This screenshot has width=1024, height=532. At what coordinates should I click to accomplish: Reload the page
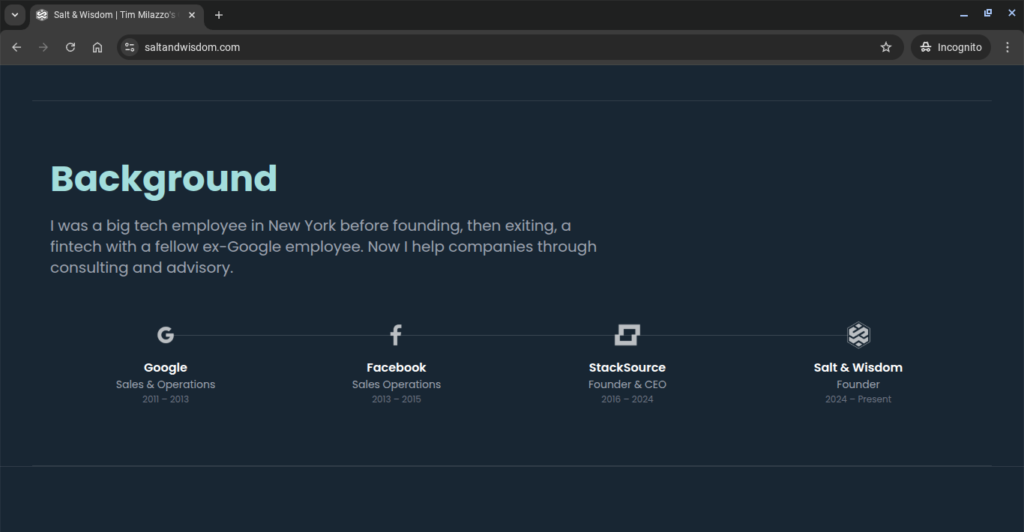[x=71, y=47]
